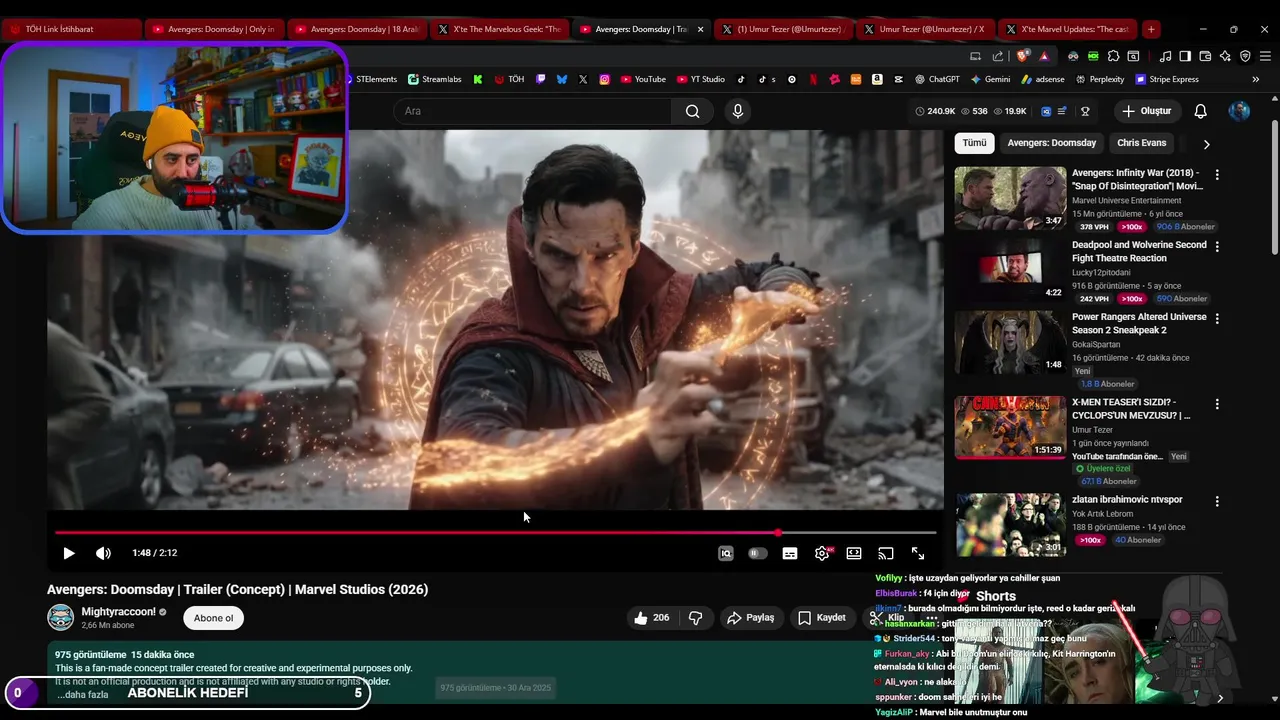This screenshot has height=720, width=1280.
Task: Open the Avengers: Infinity War thumbnail
Action: click(x=1010, y=198)
